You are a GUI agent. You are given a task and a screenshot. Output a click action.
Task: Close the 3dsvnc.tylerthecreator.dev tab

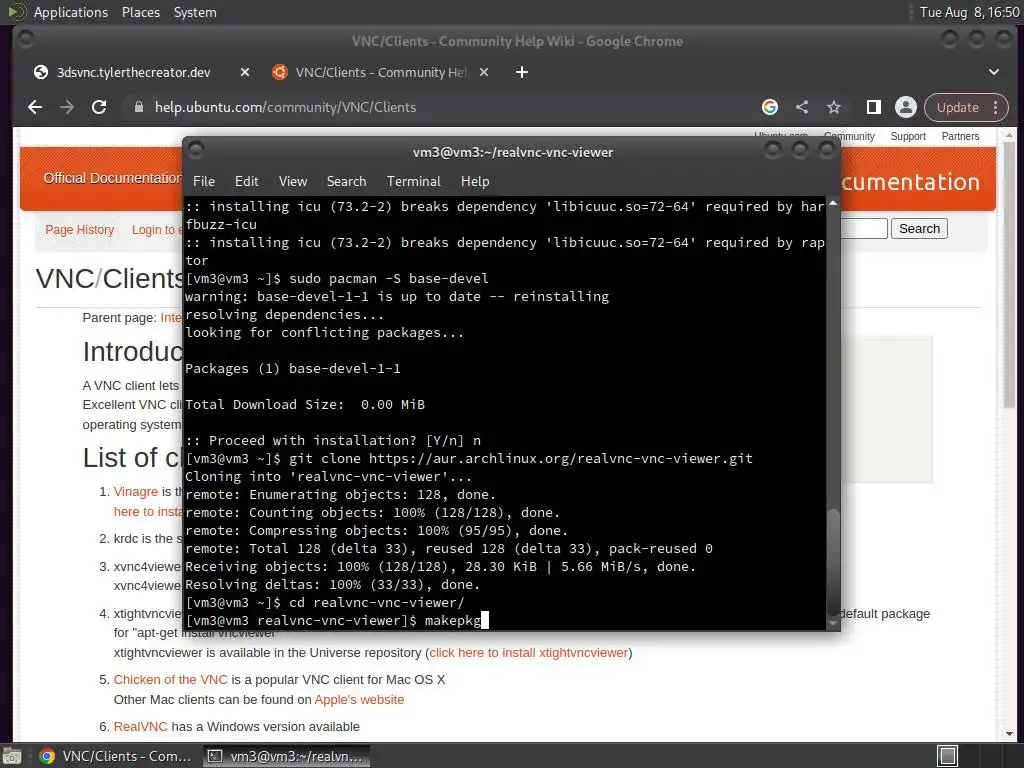(x=245, y=72)
